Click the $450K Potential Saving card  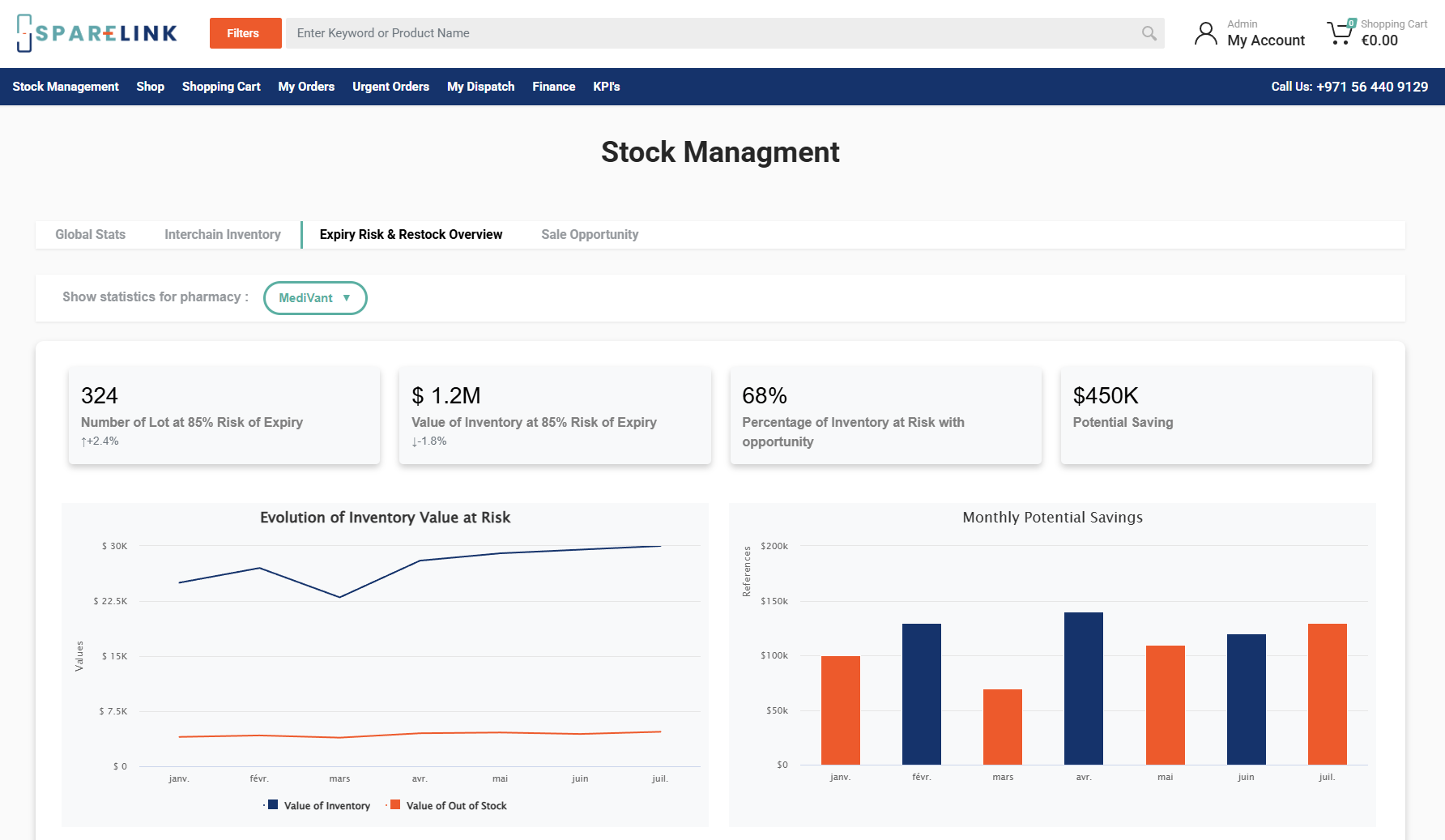tap(1216, 416)
